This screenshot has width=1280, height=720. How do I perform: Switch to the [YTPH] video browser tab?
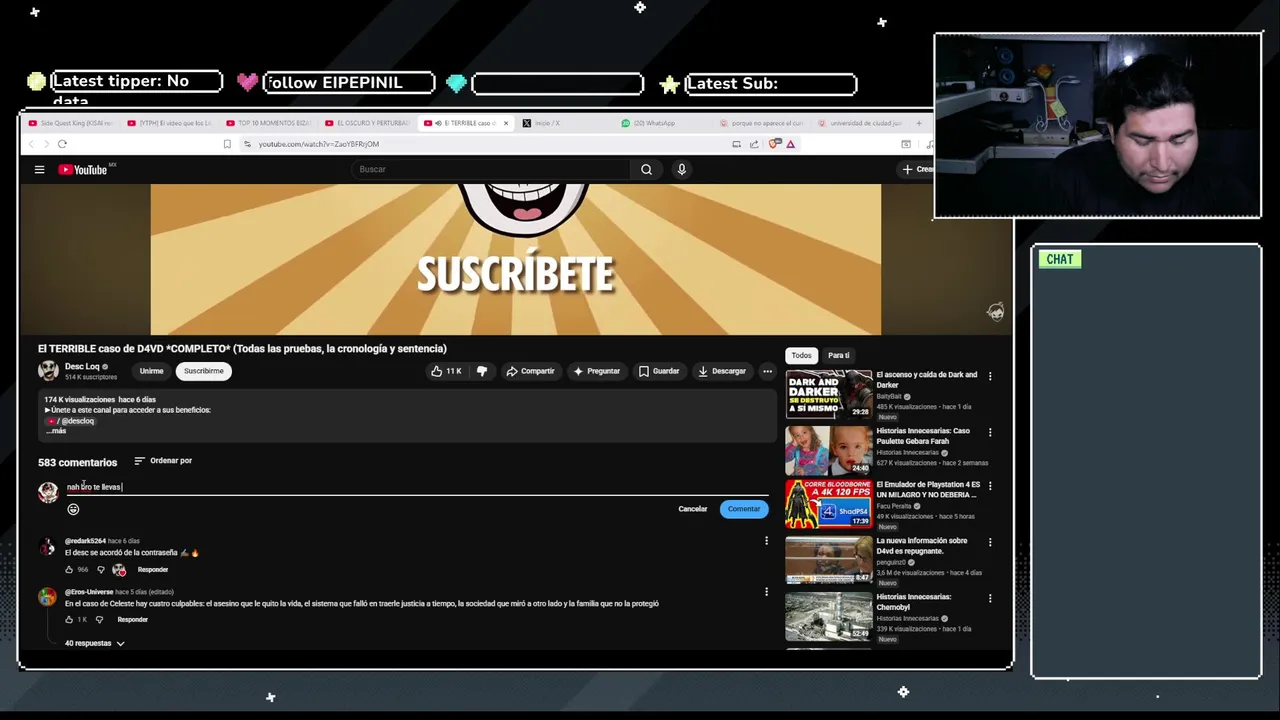tap(169, 123)
